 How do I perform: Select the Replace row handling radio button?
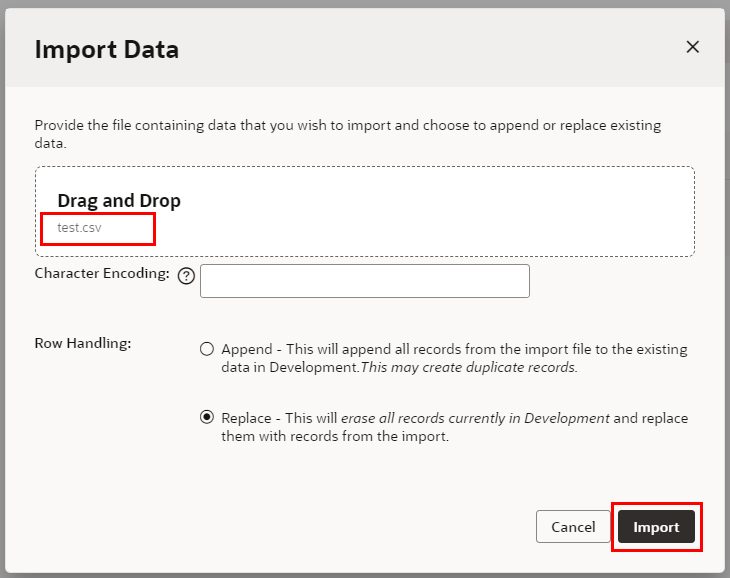point(207,418)
